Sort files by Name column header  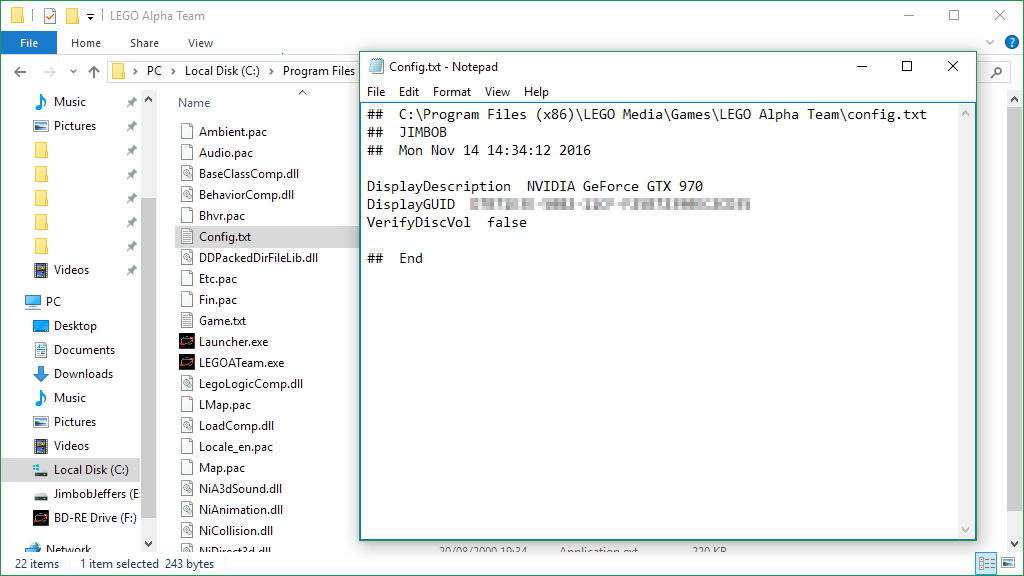click(194, 103)
